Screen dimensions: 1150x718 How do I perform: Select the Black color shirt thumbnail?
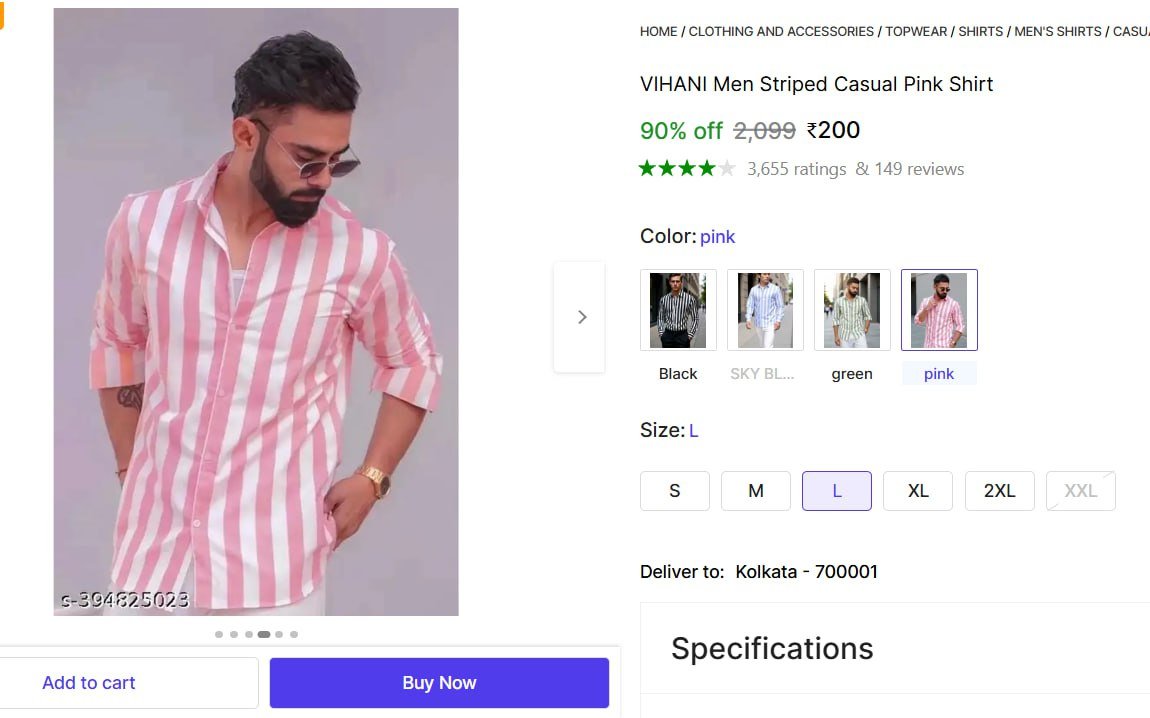(x=678, y=310)
